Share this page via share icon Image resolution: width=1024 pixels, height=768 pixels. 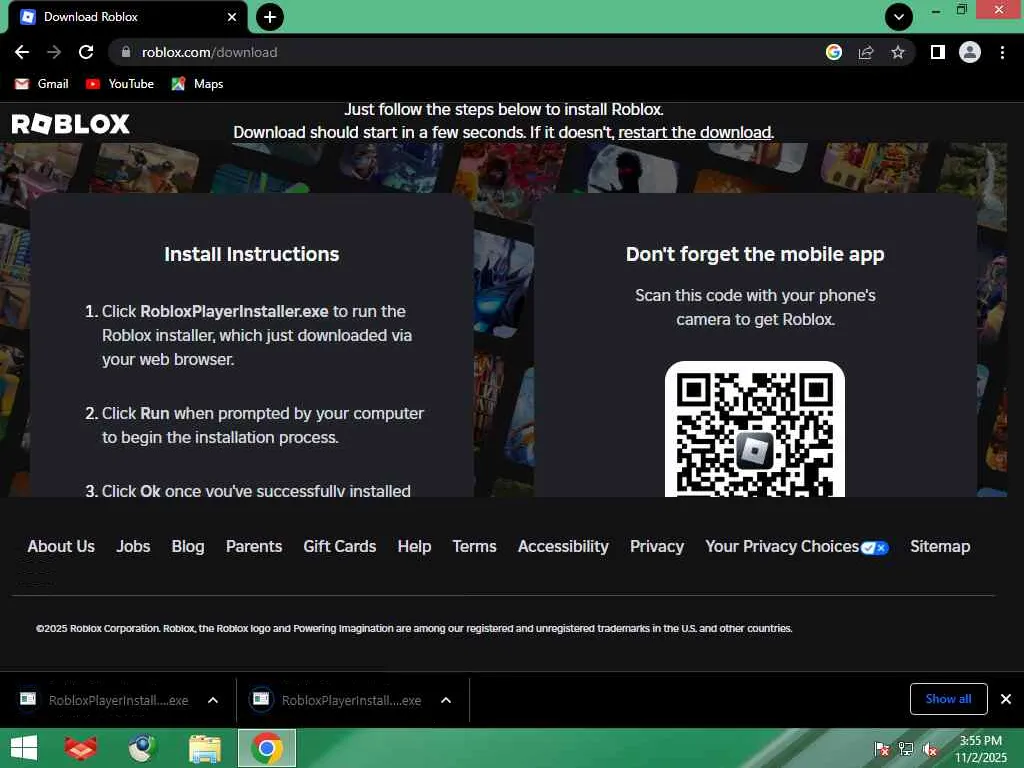tap(866, 52)
